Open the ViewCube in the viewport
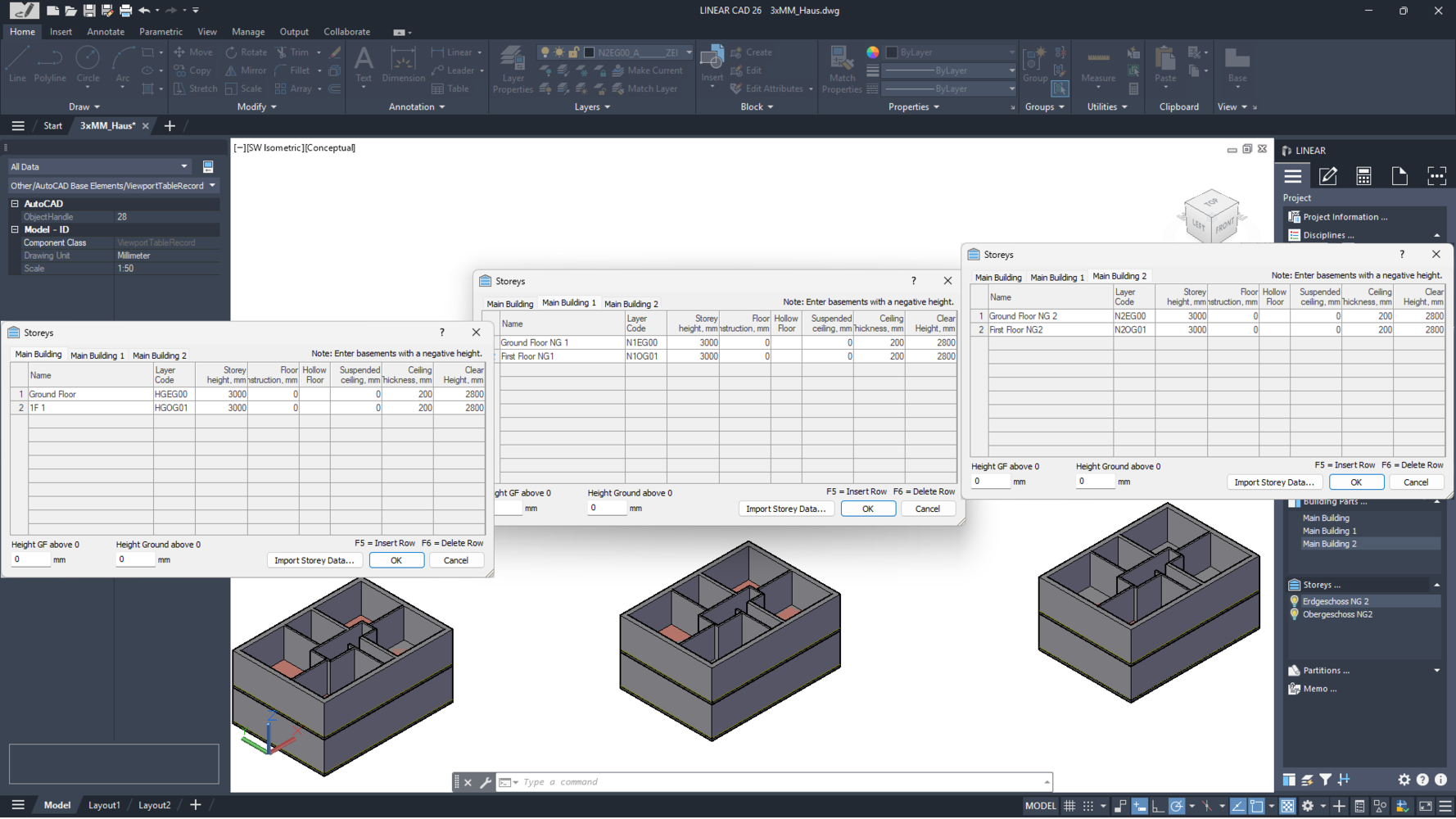 coord(1211,217)
